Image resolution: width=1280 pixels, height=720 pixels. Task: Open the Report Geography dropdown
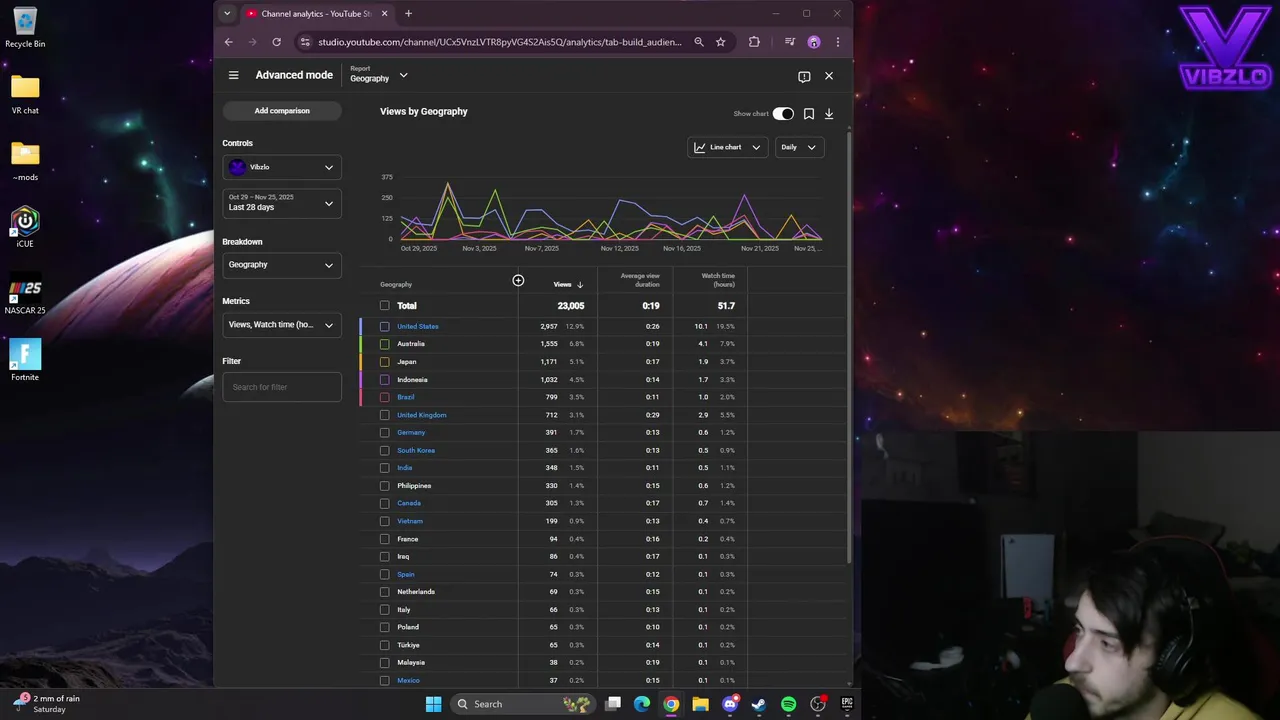click(379, 75)
